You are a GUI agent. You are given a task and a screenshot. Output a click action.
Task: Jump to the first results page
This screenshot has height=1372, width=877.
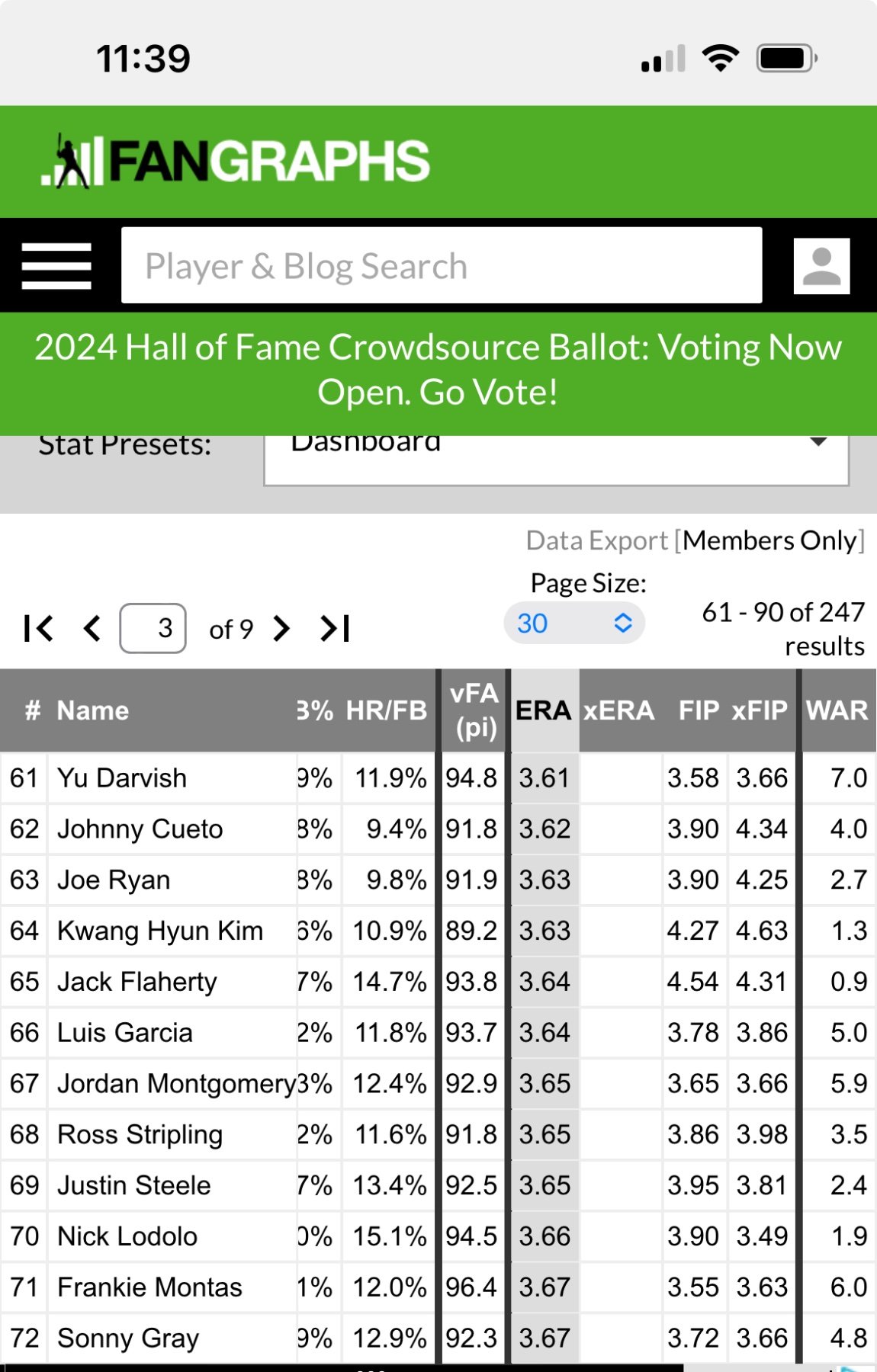click(x=38, y=629)
